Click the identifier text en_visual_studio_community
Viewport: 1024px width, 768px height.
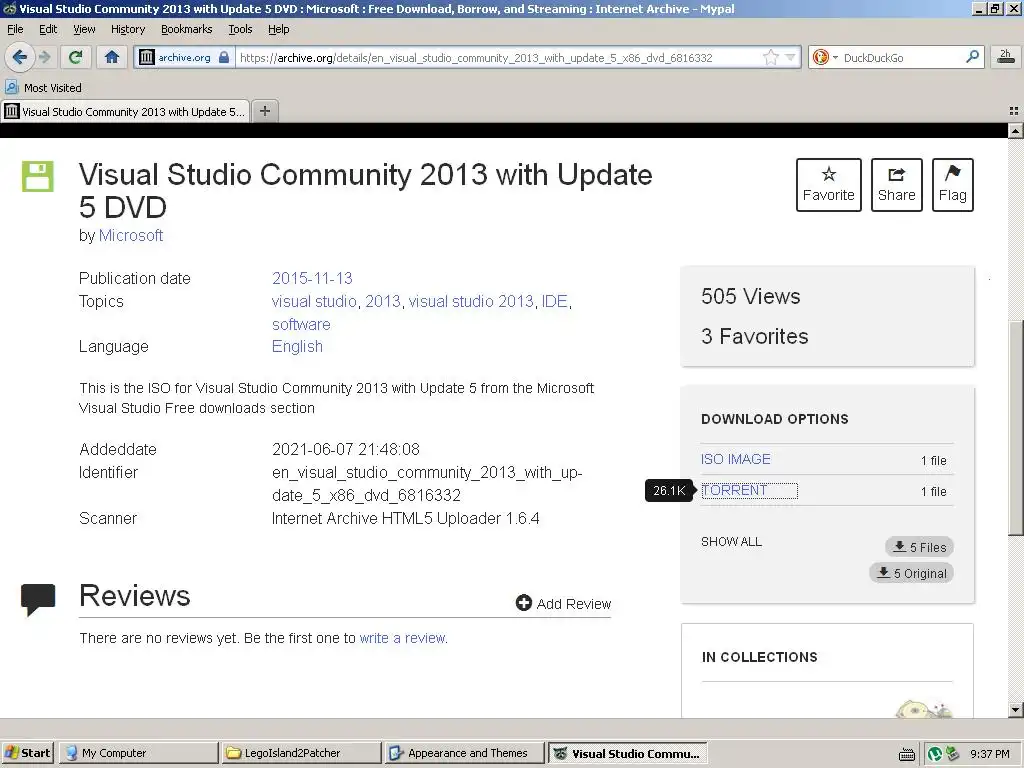click(427, 484)
